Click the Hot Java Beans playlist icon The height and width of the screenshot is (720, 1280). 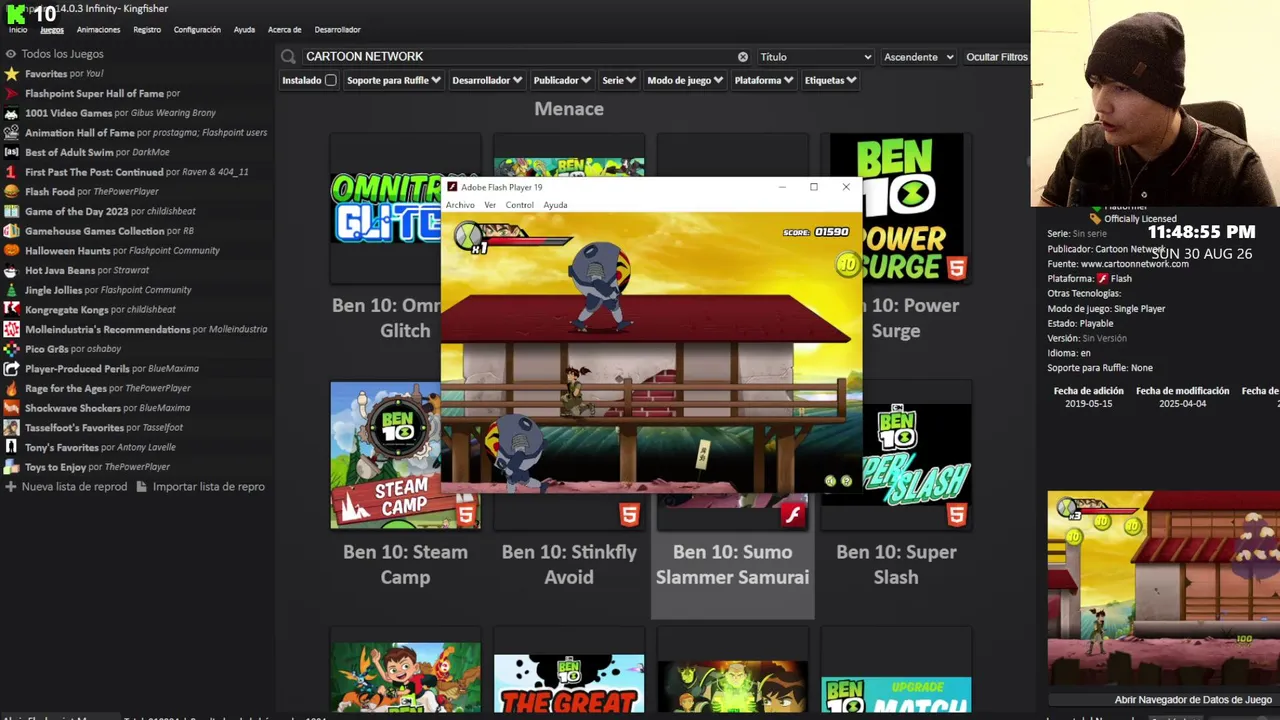11,270
